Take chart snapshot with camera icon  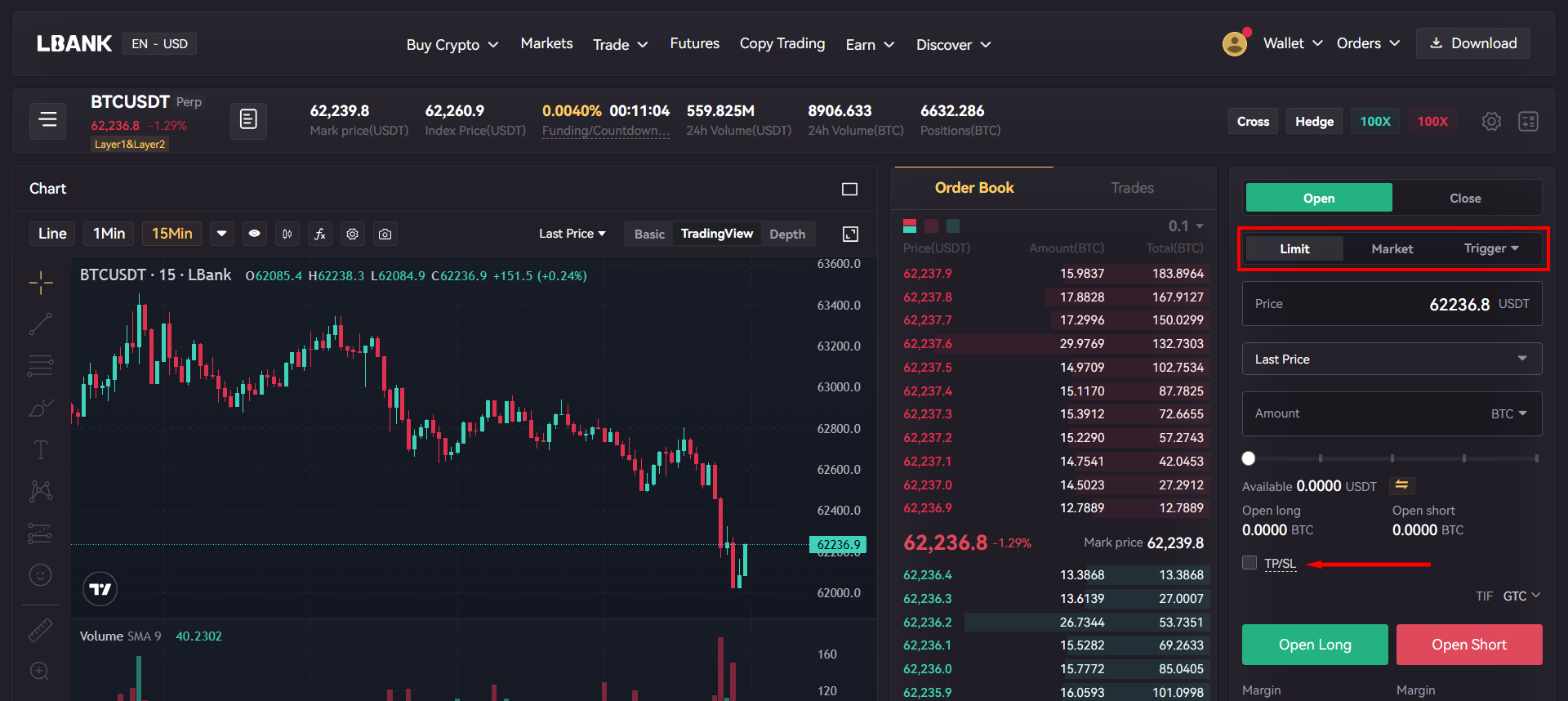pos(385,234)
